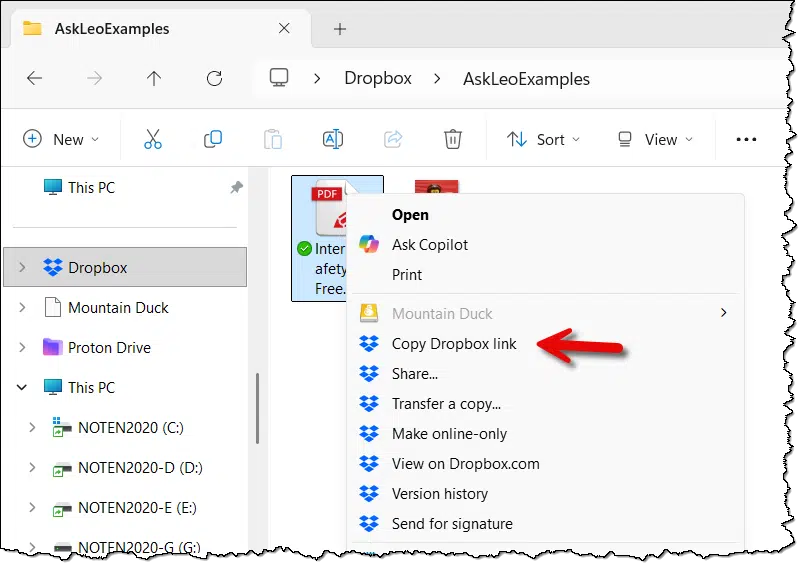Click the Copy icon in toolbar
Screen dimensions: 804x569
(x=213, y=140)
